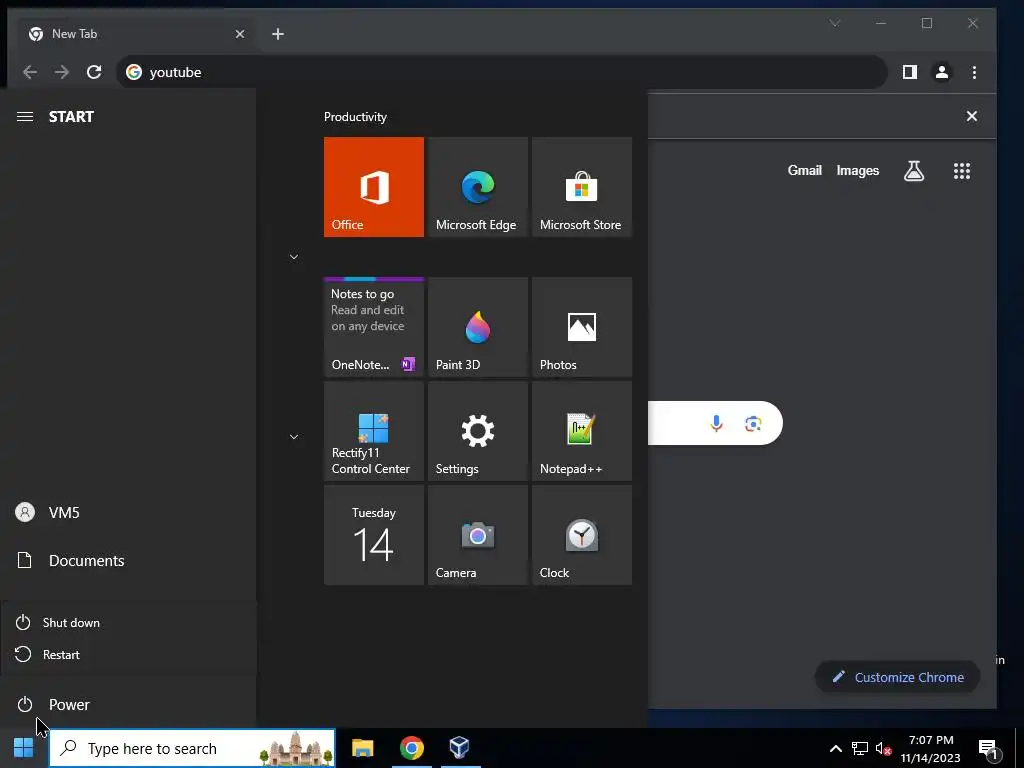The height and width of the screenshot is (768, 1024).
Task: Close the New Tab tab
Action: pyautogui.click(x=240, y=34)
